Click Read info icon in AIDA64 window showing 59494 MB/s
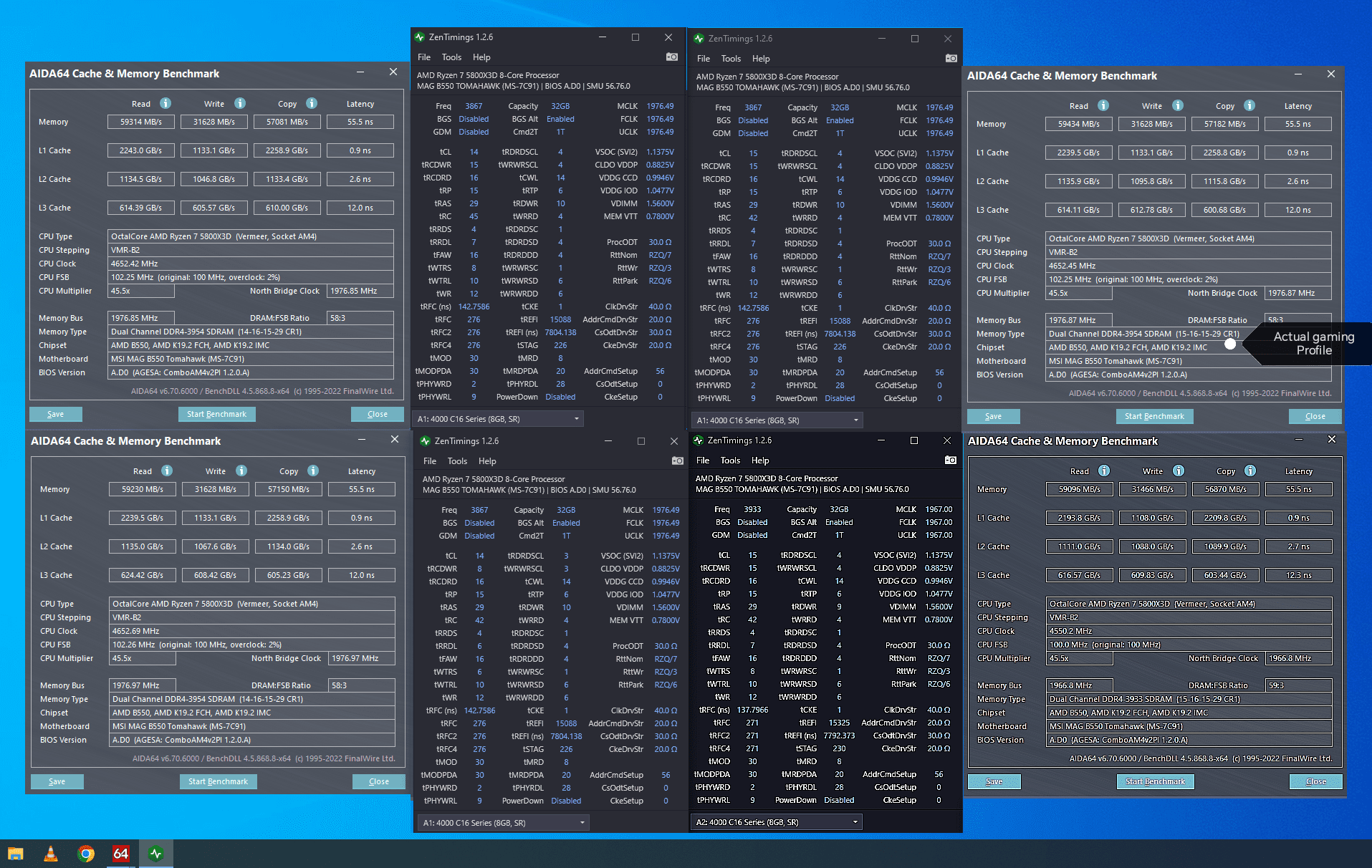Viewport: 1372px width, 868px height. click(1103, 105)
